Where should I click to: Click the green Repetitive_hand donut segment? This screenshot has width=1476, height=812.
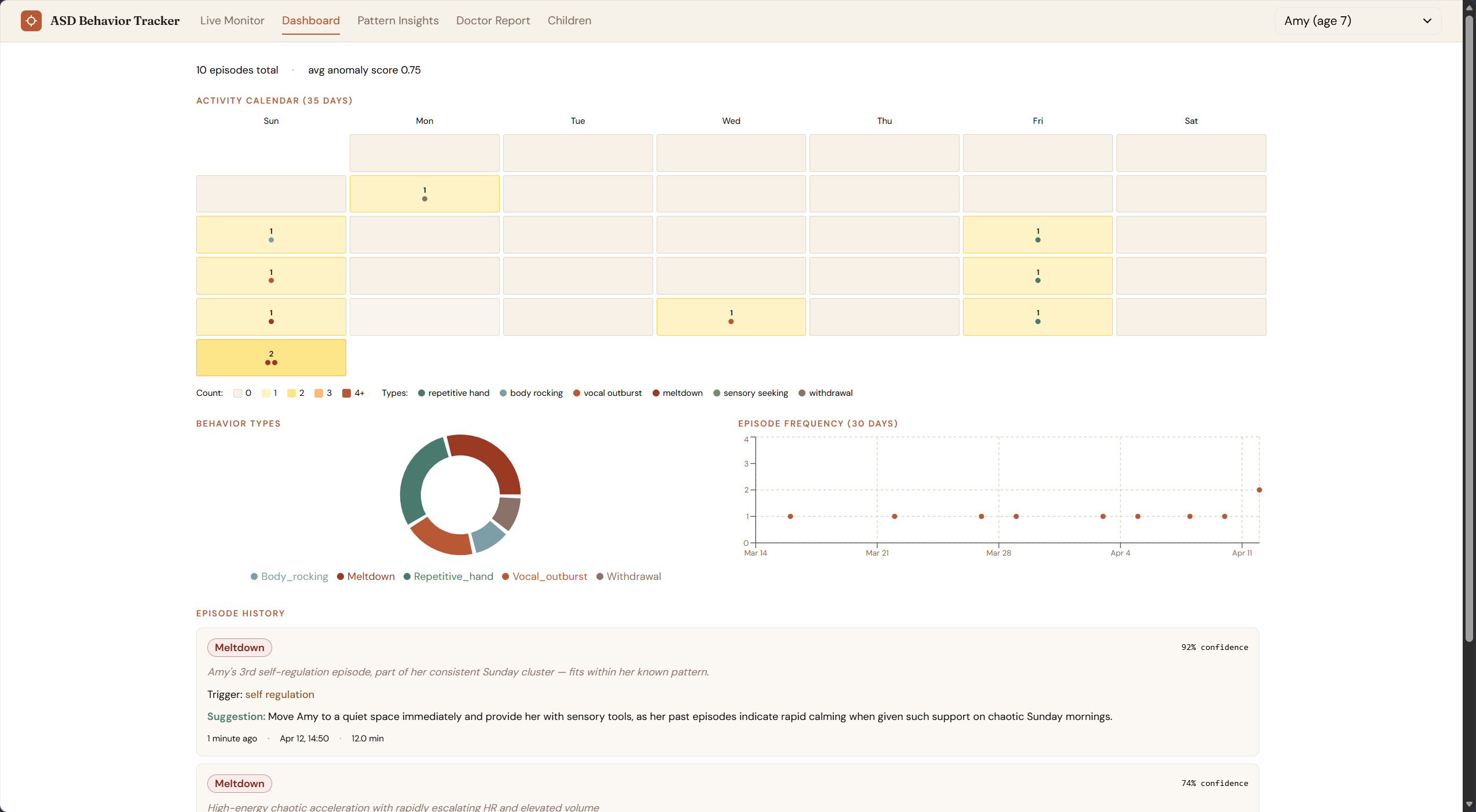tap(416, 477)
